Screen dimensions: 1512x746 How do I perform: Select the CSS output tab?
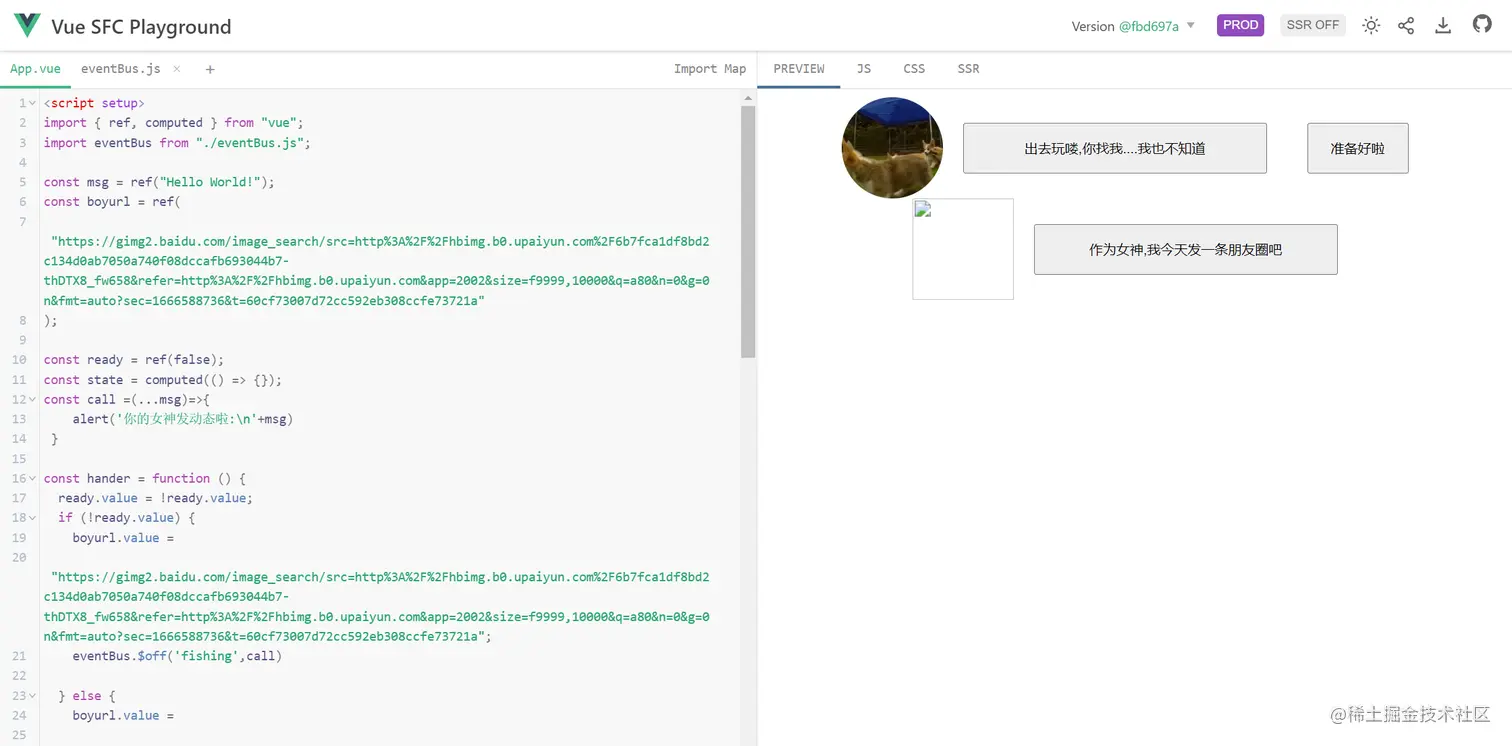click(914, 69)
